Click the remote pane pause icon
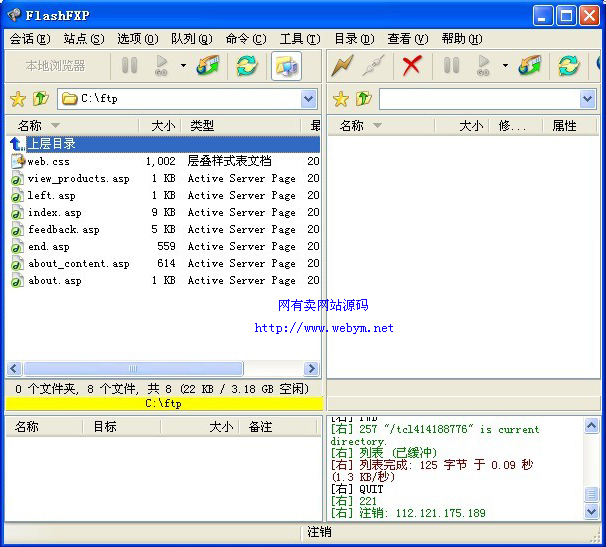The width and height of the screenshot is (606, 547). coord(451,65)
